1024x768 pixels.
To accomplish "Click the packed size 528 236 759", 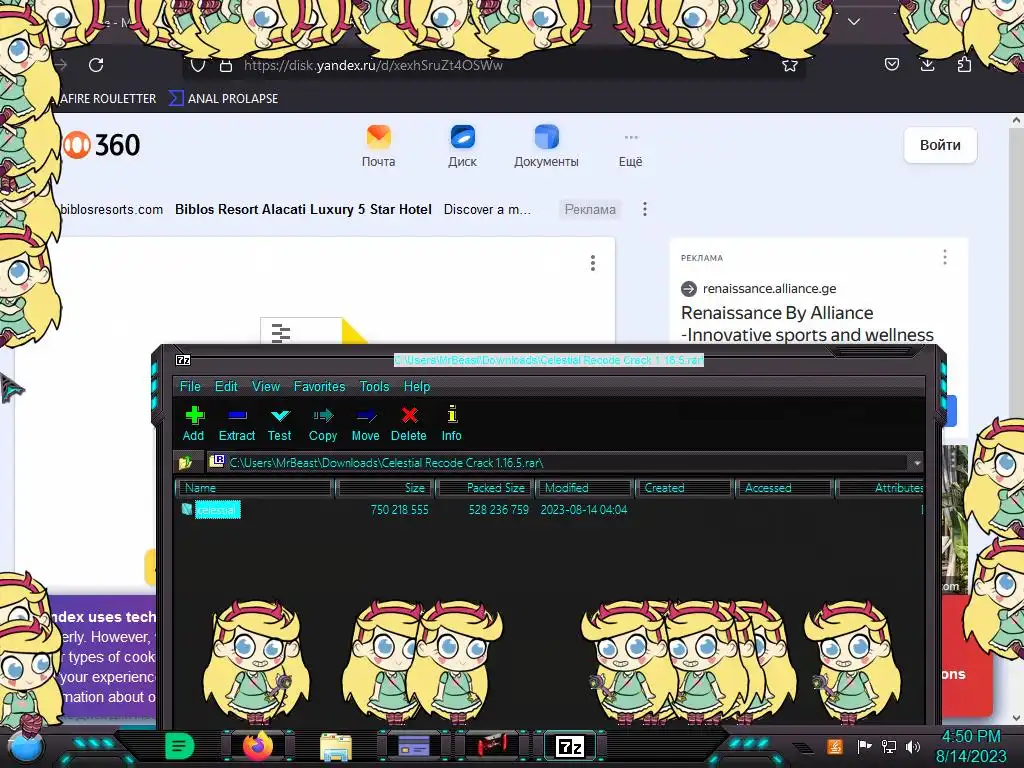I will [498, 509].
